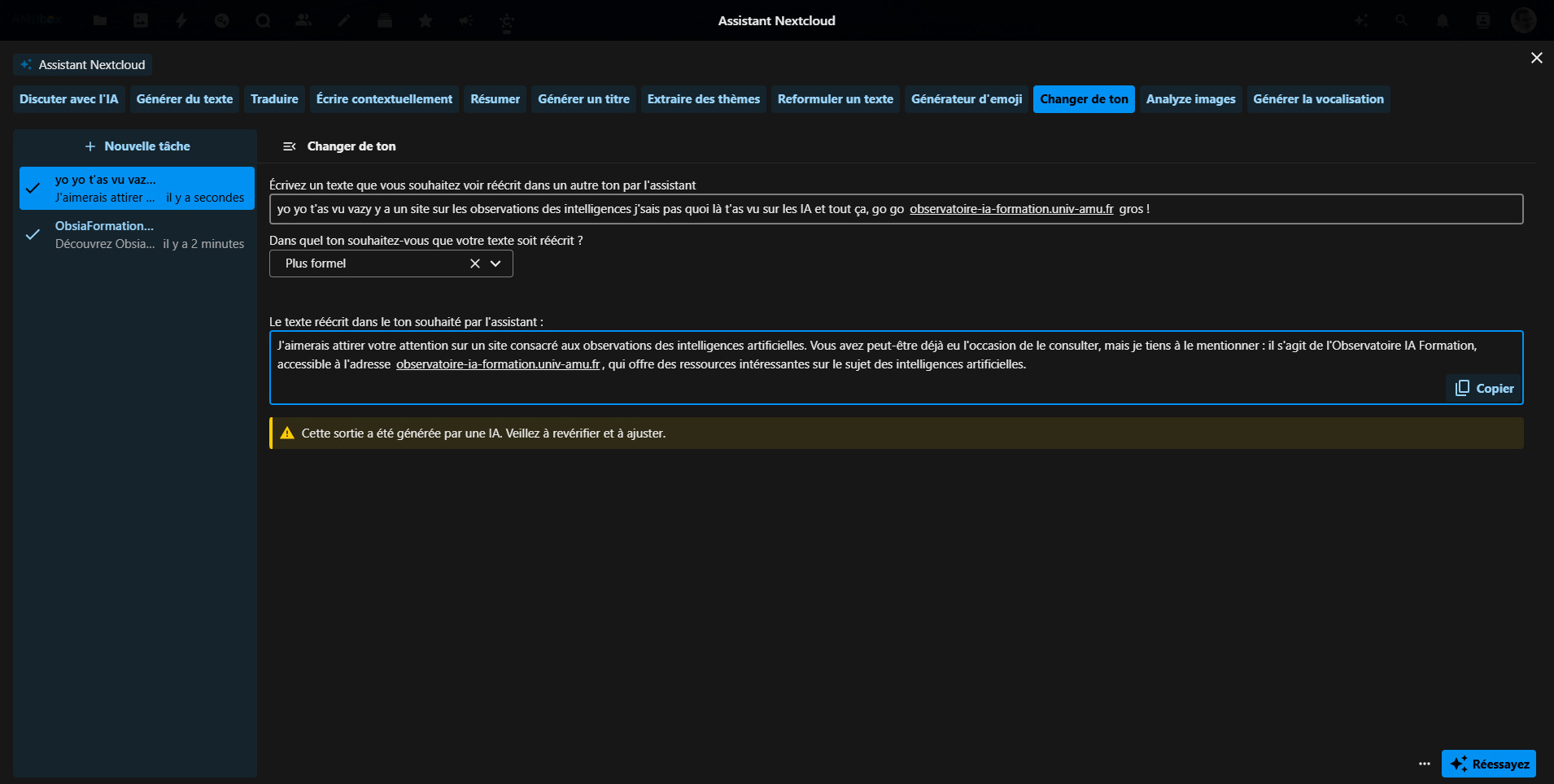The height and width of the screenshot is (784, 1554).
Task: Go to the Discuter avec l'IA tab
Action: 69,99
